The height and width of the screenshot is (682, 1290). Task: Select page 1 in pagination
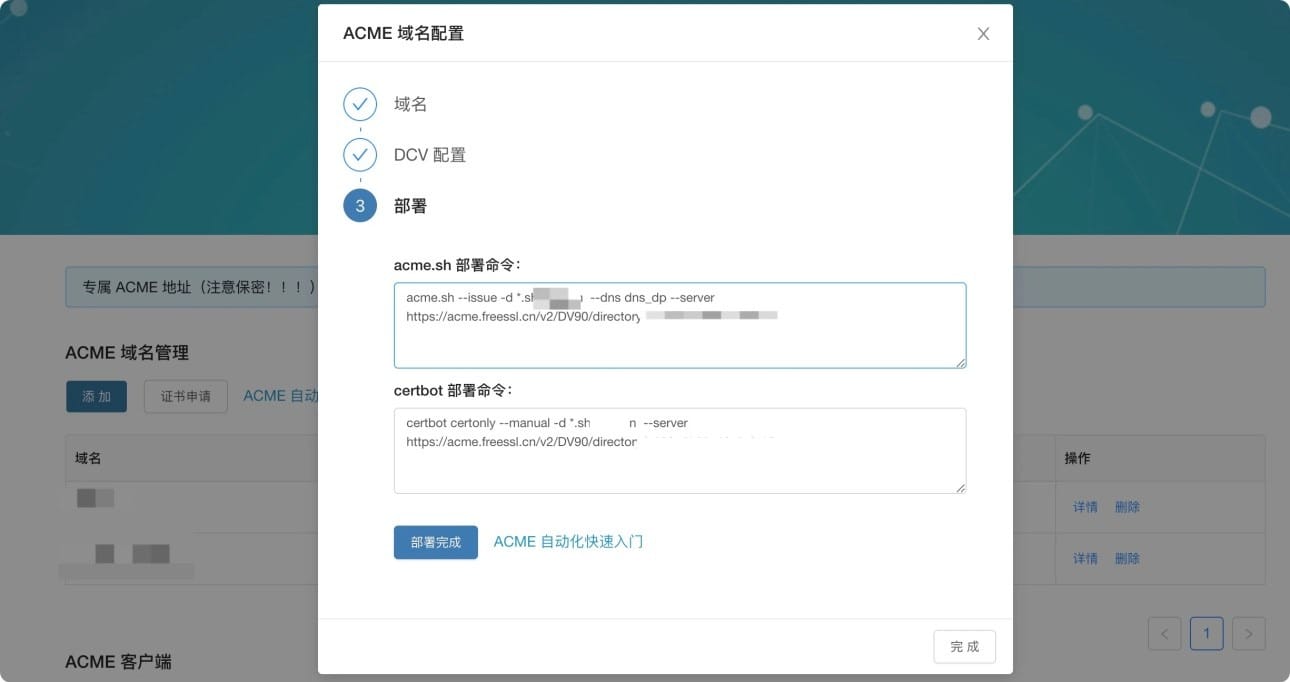pyautogui.click(x=1207, y=633)
